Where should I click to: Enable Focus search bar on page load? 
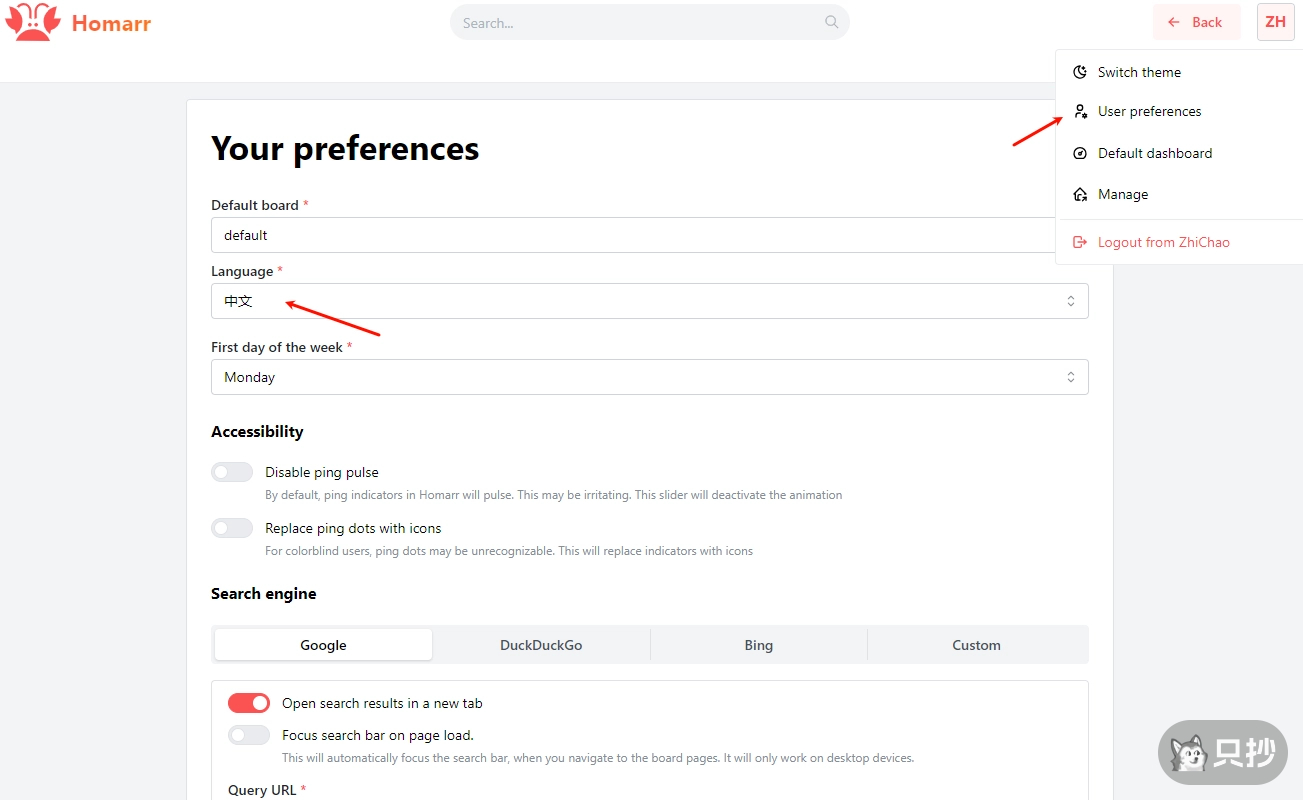pos(248,734)
